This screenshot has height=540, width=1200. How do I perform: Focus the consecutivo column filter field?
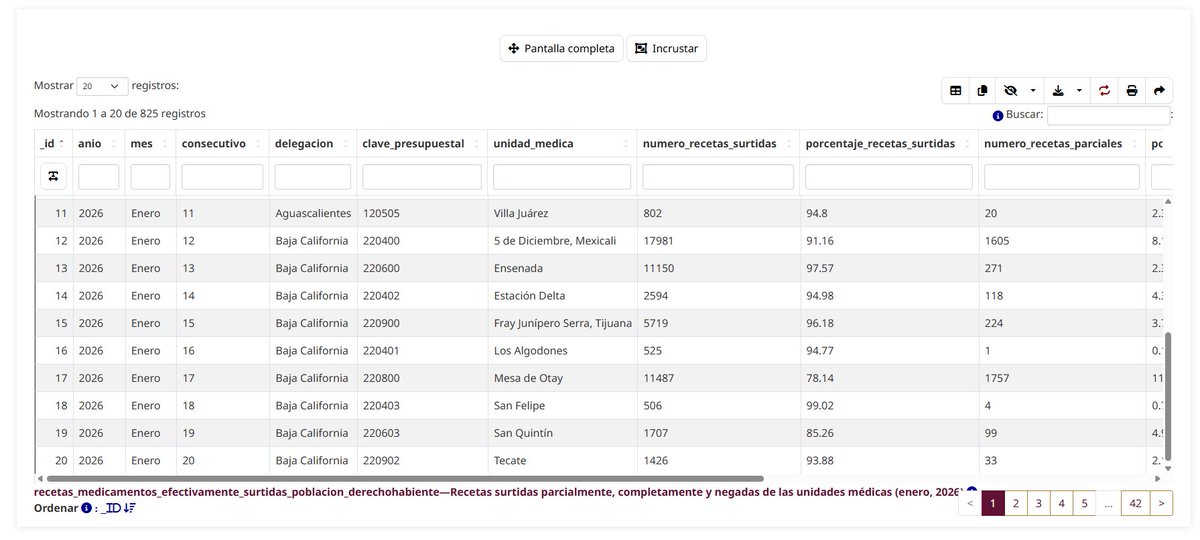tap(222, 176)
